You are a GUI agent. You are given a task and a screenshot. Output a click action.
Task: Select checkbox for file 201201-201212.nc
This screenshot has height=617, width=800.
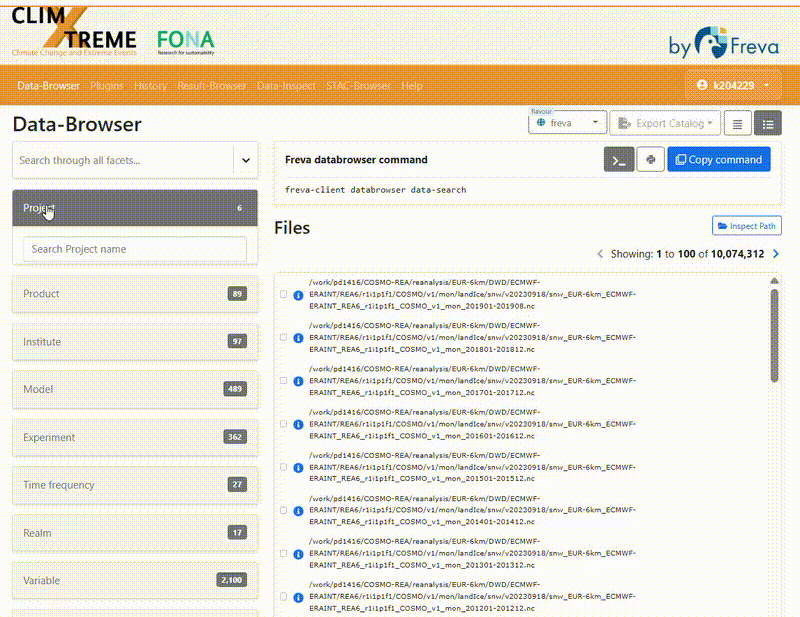(284, 597)
